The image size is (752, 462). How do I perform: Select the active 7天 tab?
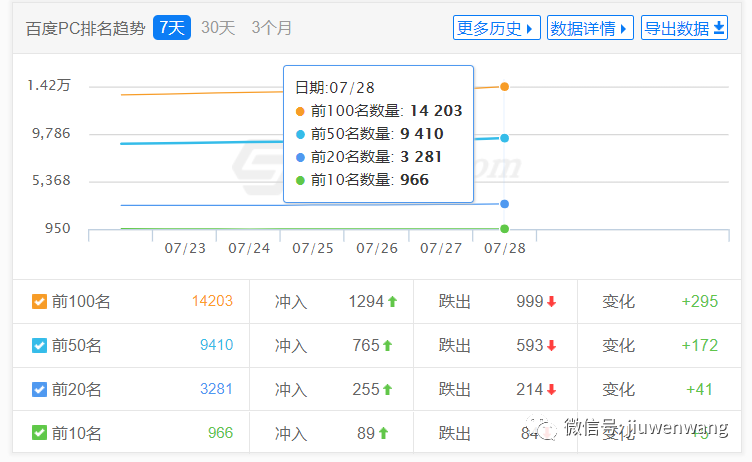click(x=171, y=28)
